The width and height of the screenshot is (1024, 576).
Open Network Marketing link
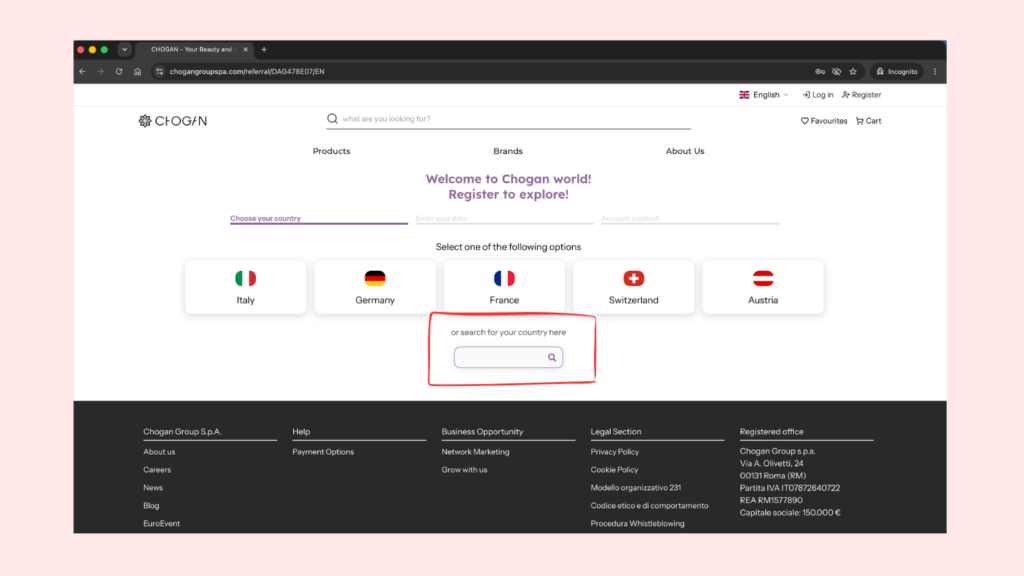tap(475, 452)
